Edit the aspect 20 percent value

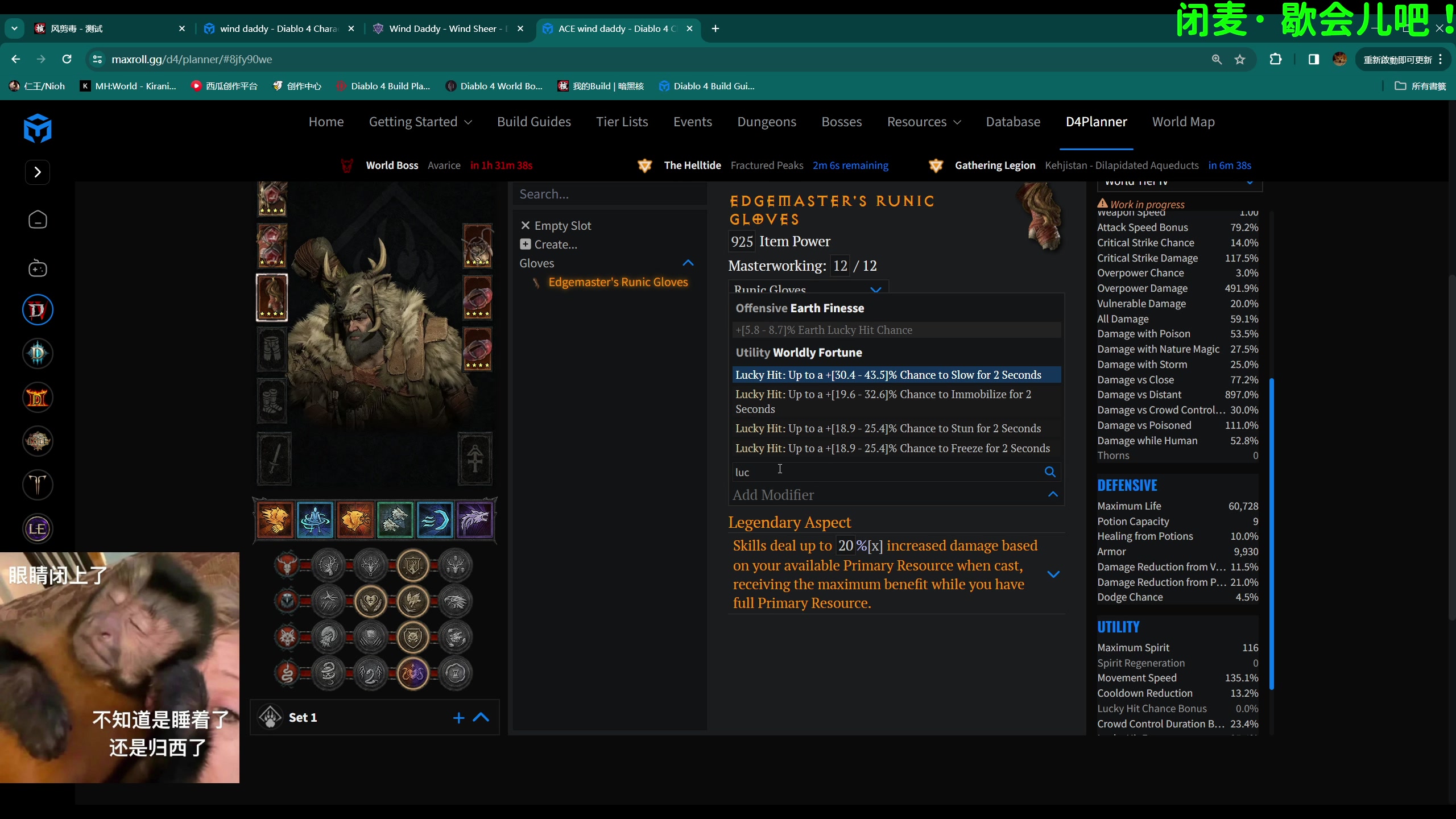click(x=846, y=545)
